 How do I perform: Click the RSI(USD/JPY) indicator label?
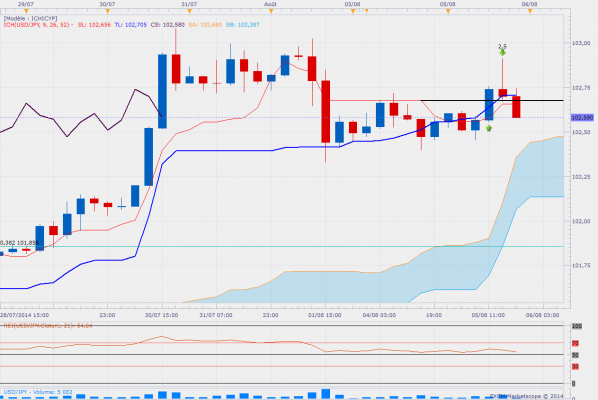tap(48, 326)
